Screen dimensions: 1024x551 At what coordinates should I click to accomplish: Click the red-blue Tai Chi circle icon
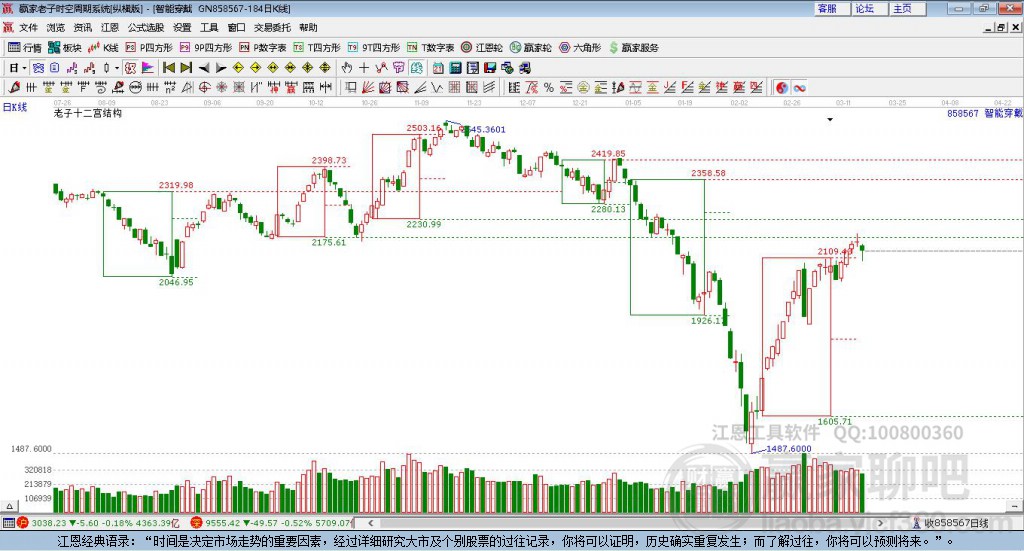coord(782,87)
